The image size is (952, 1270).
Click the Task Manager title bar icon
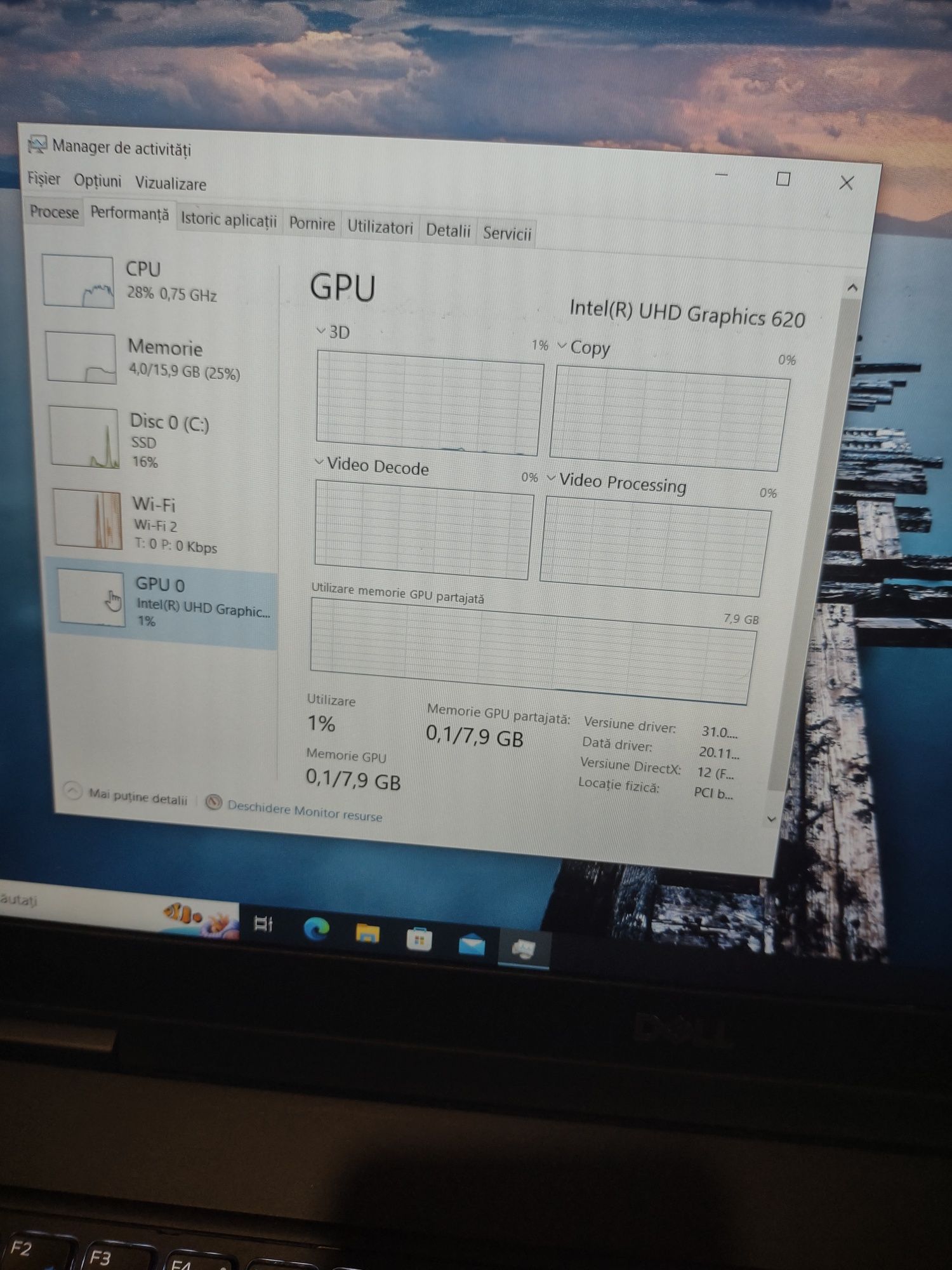coord(37,145)
